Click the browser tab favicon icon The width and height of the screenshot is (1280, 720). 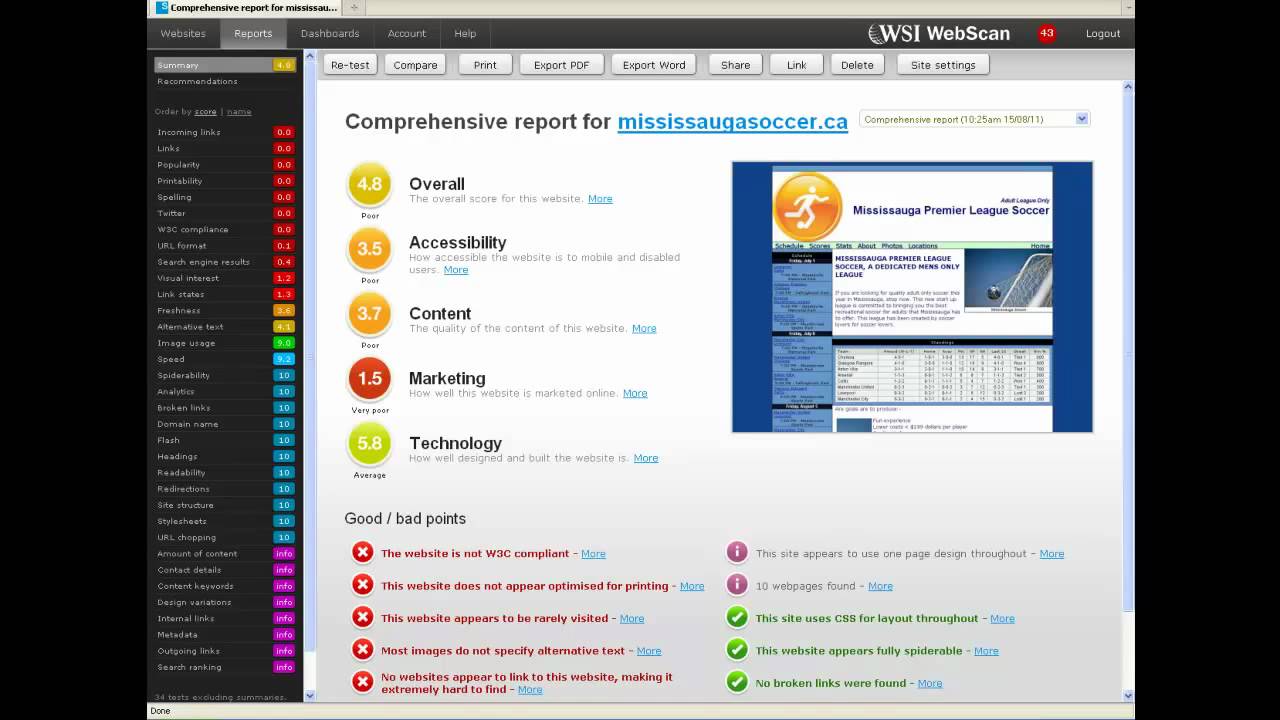(162, 7)
